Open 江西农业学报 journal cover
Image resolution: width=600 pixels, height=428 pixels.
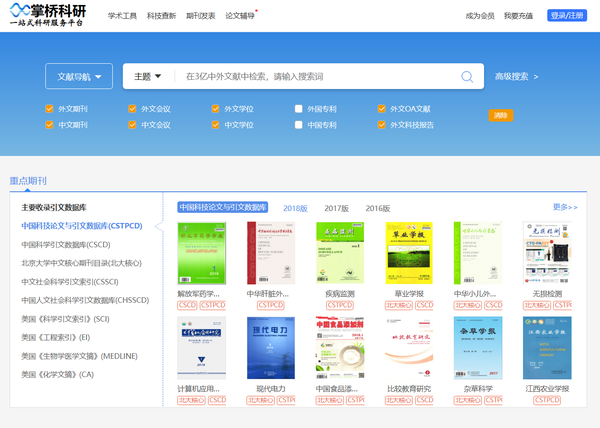click(x=547, y=348)
